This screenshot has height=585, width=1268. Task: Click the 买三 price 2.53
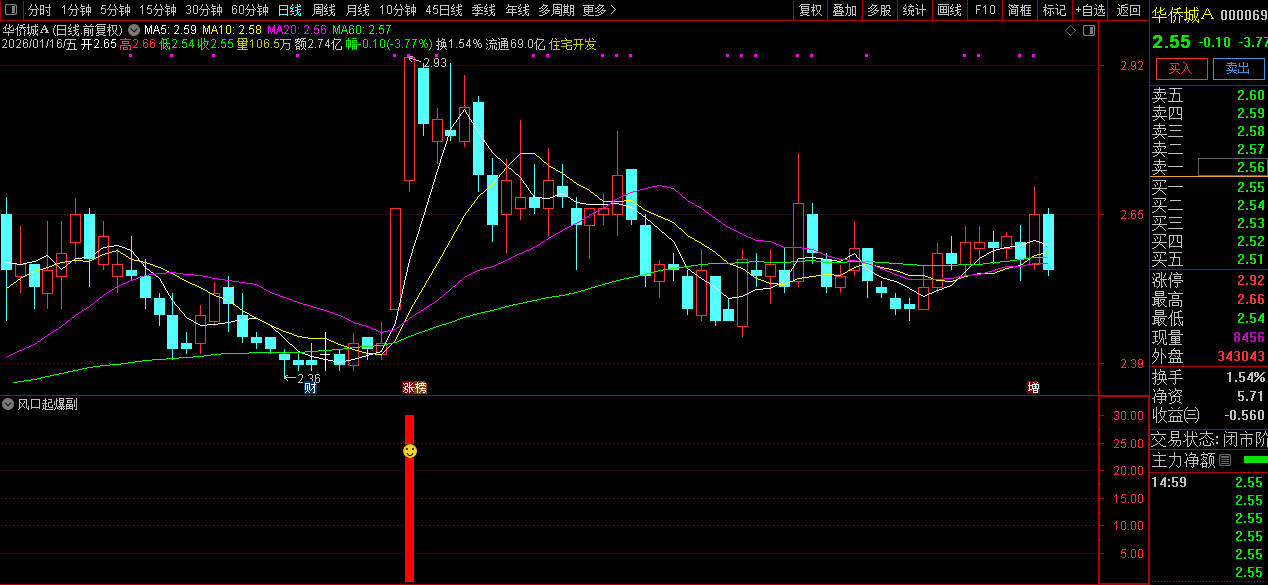(1250, 223)
